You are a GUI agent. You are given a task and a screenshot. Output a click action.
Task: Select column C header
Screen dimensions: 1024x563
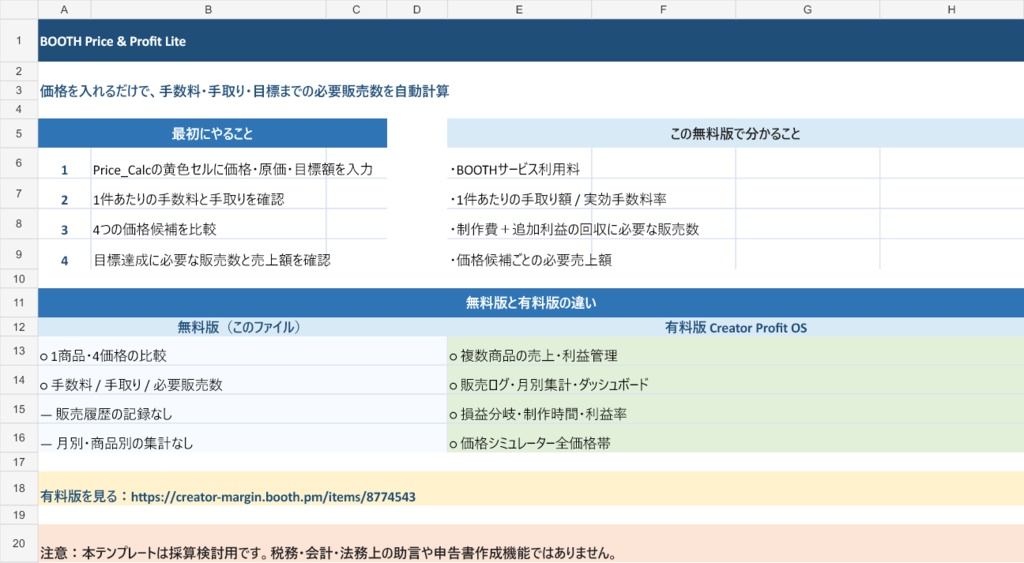(356, 9)
